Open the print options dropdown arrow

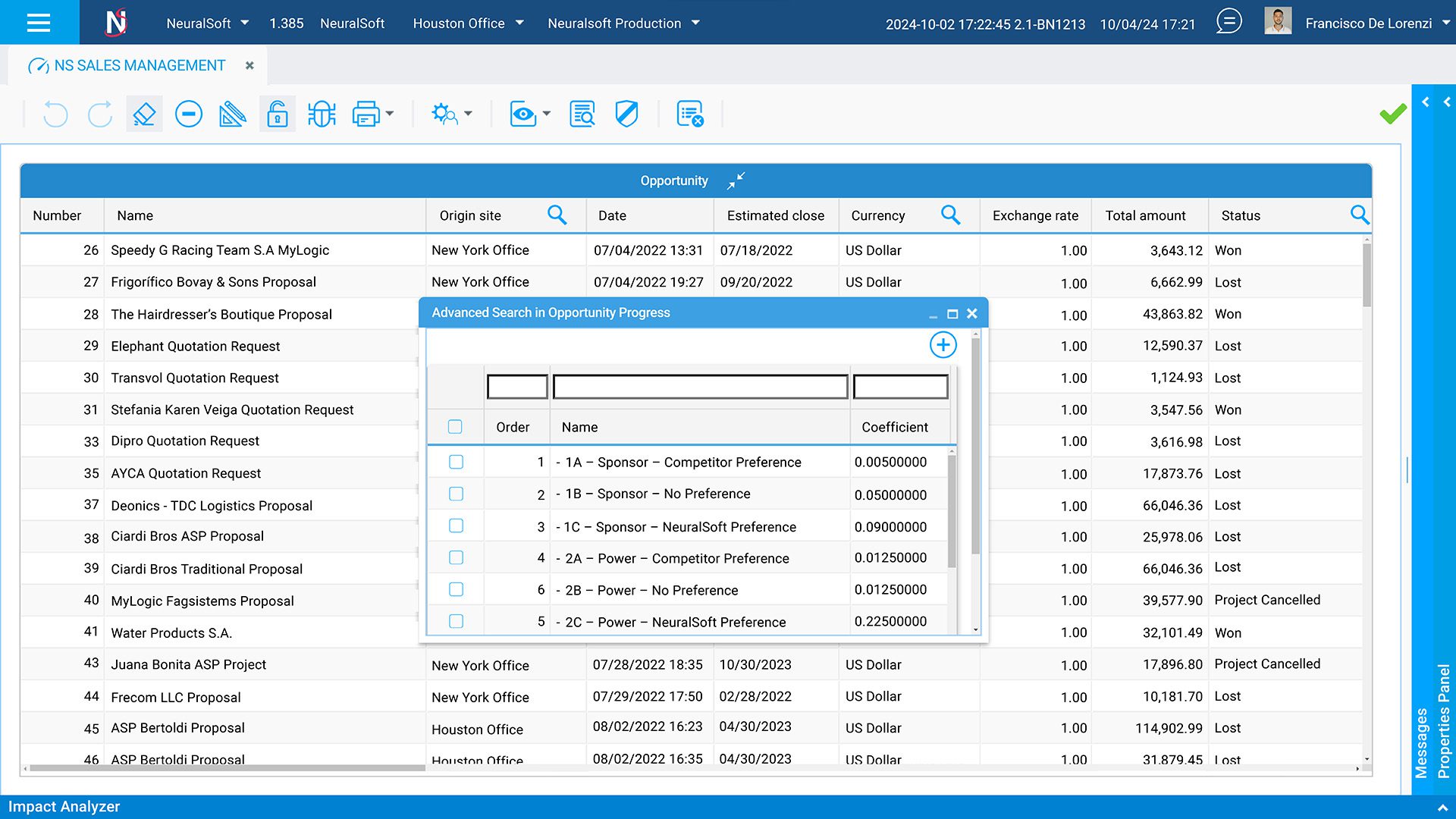pyautogui.click(x=390, y=115)
